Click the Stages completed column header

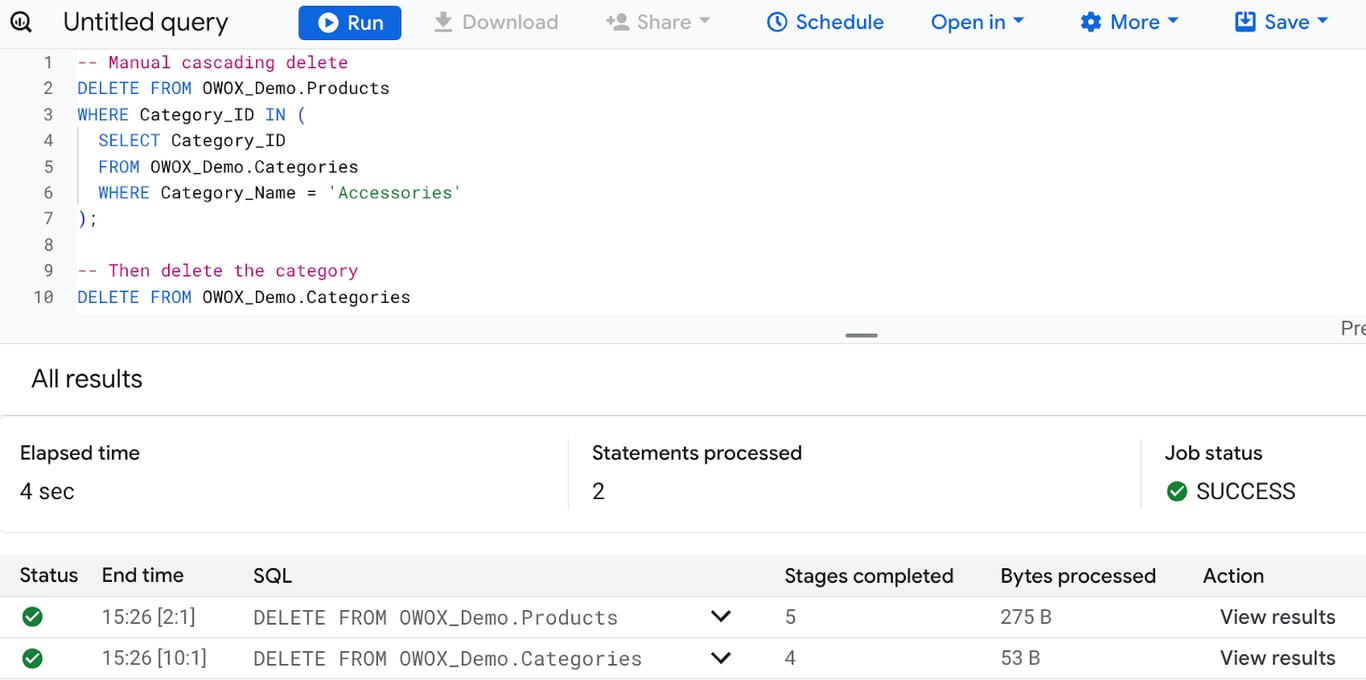tap(869, 575)
